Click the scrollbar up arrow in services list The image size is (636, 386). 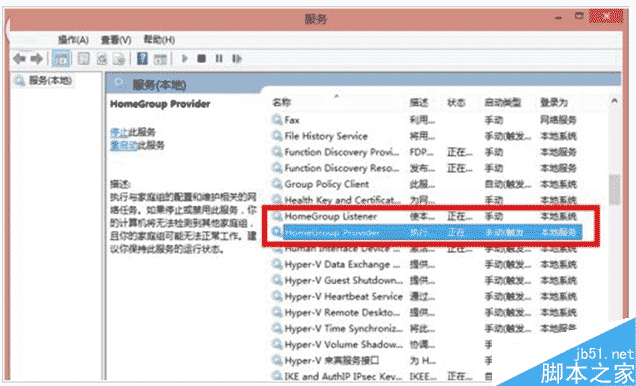pyautogui.click(x=614, y=101)
